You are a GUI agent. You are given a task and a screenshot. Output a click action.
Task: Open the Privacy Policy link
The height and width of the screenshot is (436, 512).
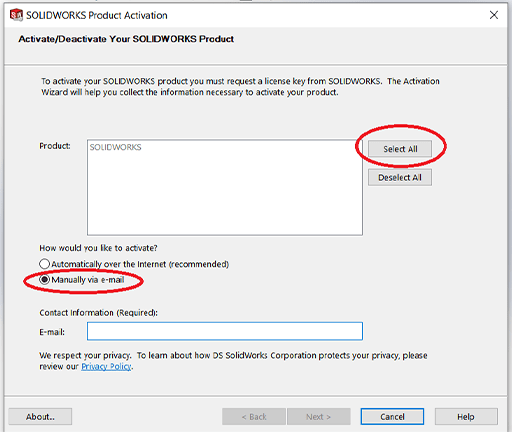pos(106,366)
